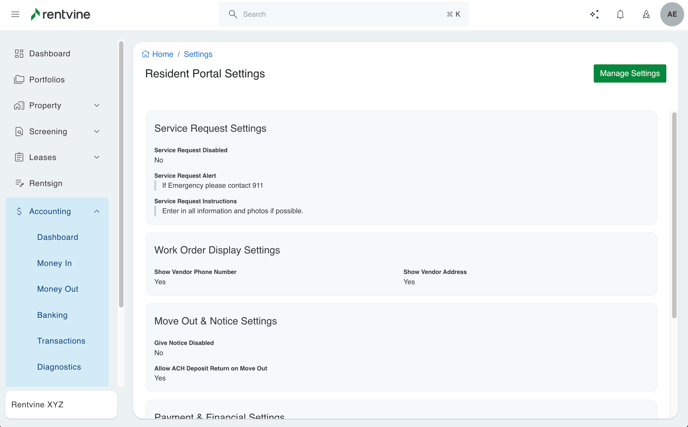This screenshot has width=688, height=427.
Task: Focus the Search input field
Action: click(340, 14)
